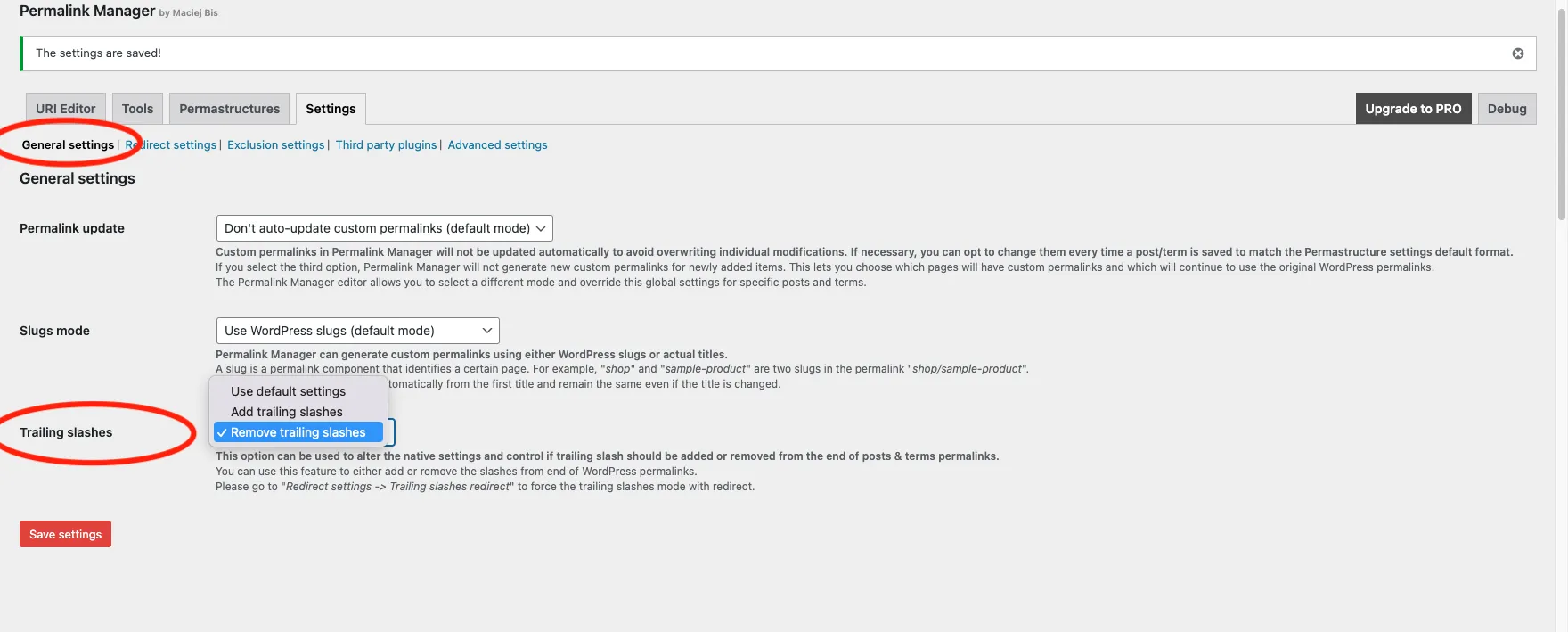1568x632 pixels.
Task: Select checked 'Remove trailing slashes' option
Action: click(x=298, y=432)
